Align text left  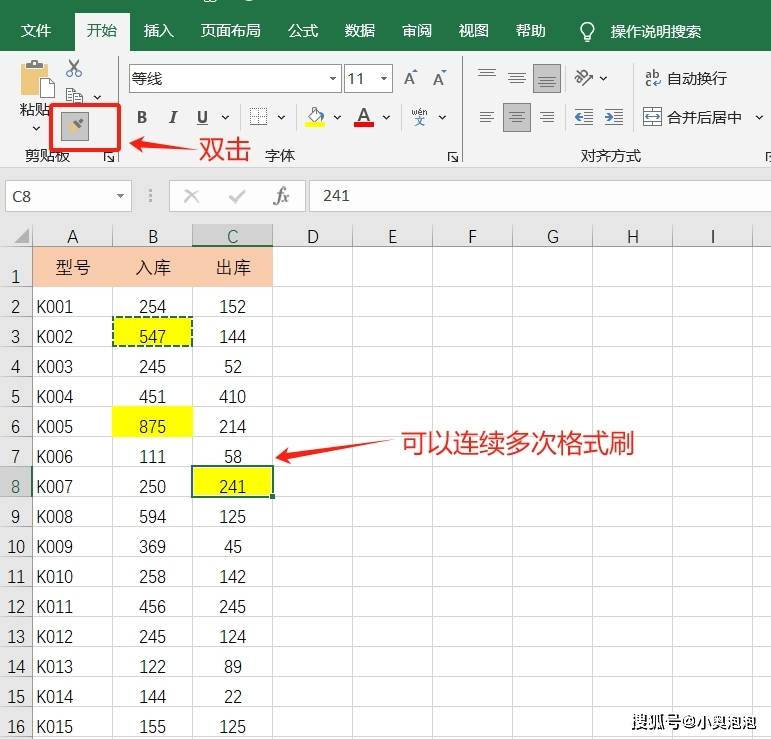pyautogui.click(x=487, y=117)
